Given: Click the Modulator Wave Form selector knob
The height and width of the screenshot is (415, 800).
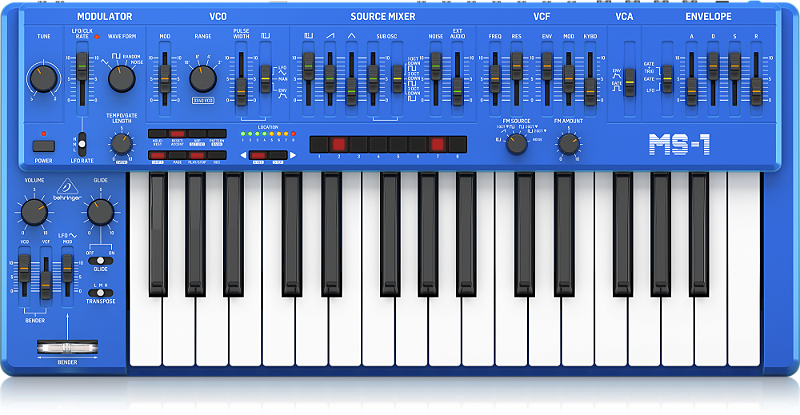Looking at the screenshot, I should (x=121, y=79).
